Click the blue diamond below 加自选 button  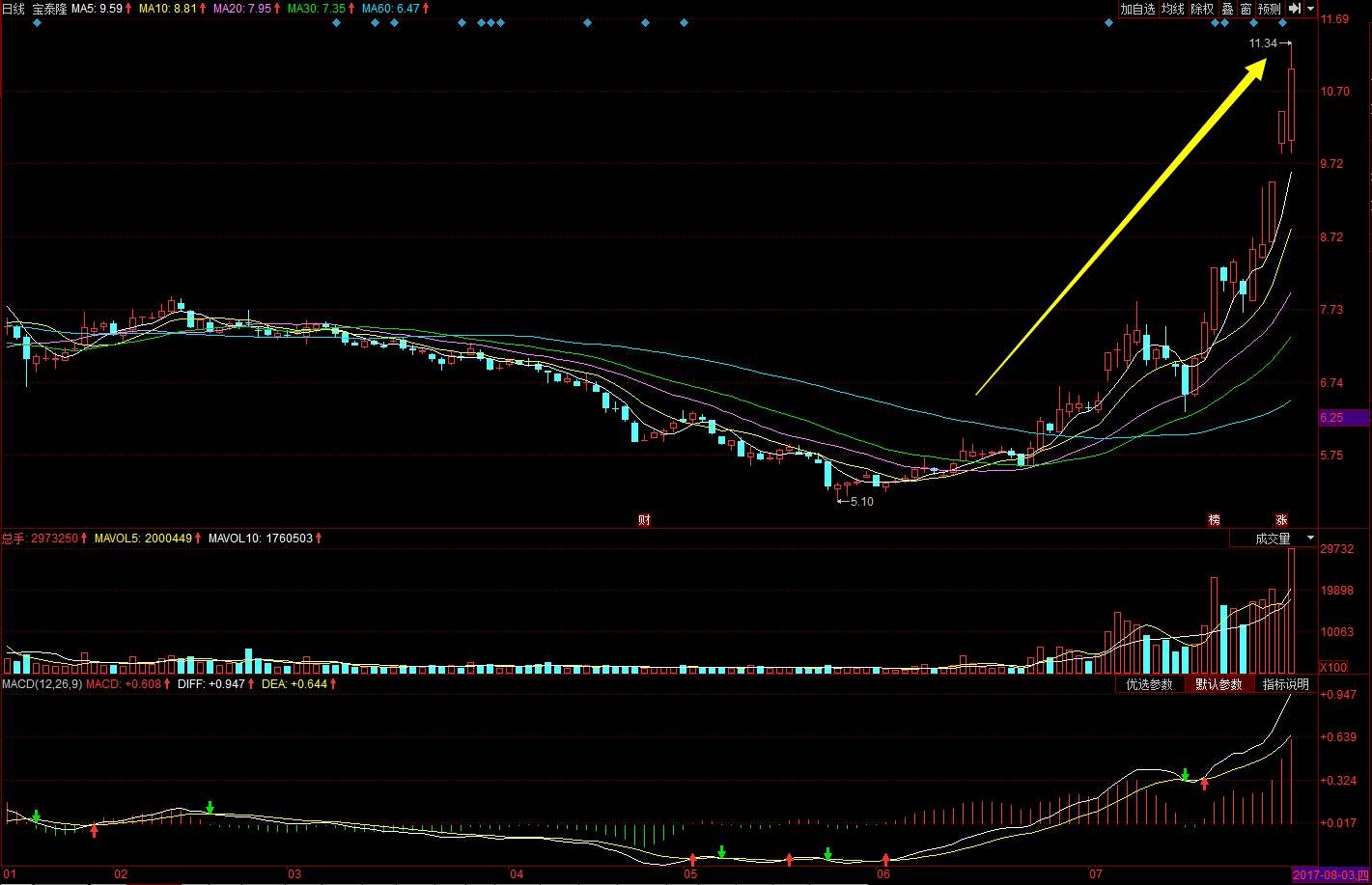point(1108,22)
